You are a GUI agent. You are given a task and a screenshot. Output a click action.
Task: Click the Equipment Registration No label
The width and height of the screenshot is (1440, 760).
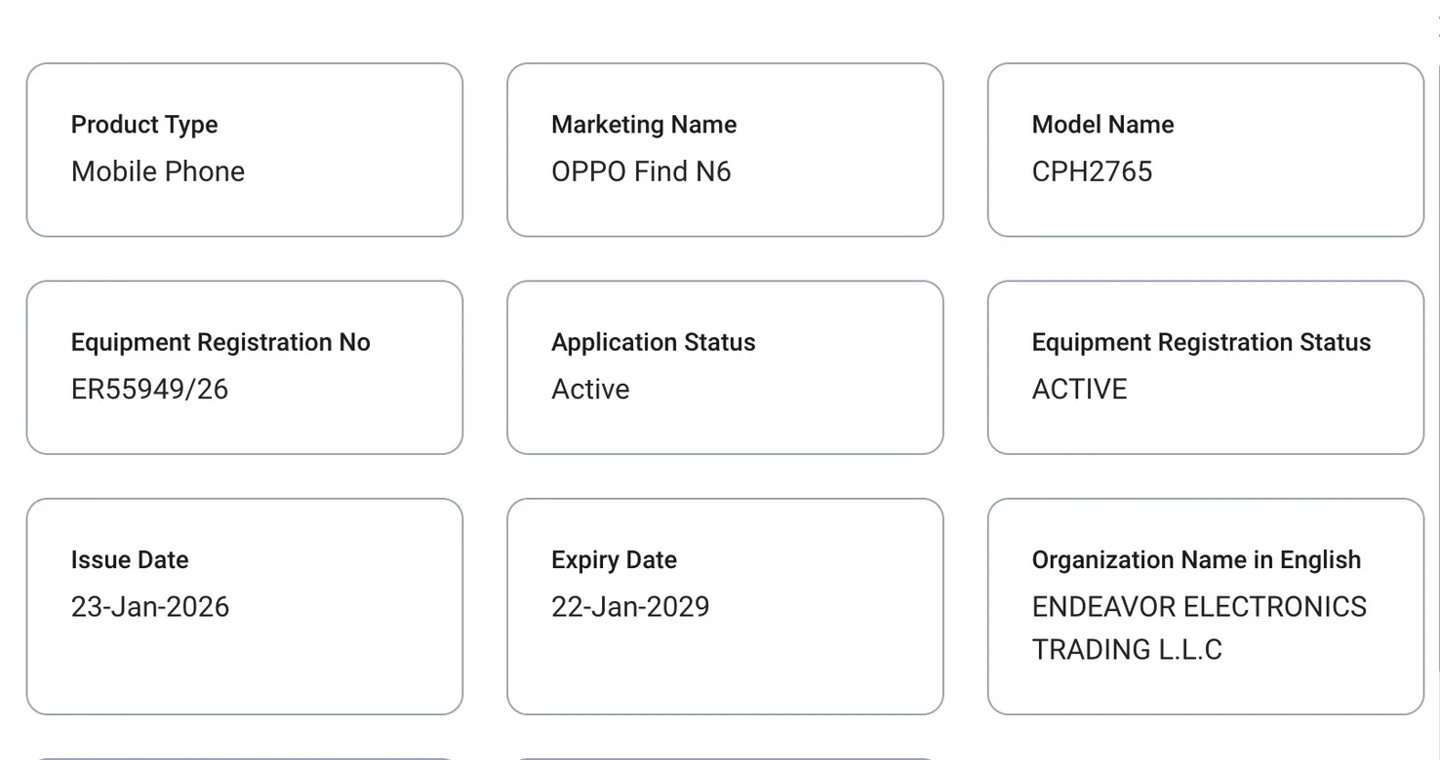pyautogui.click(x=220, y=343)
